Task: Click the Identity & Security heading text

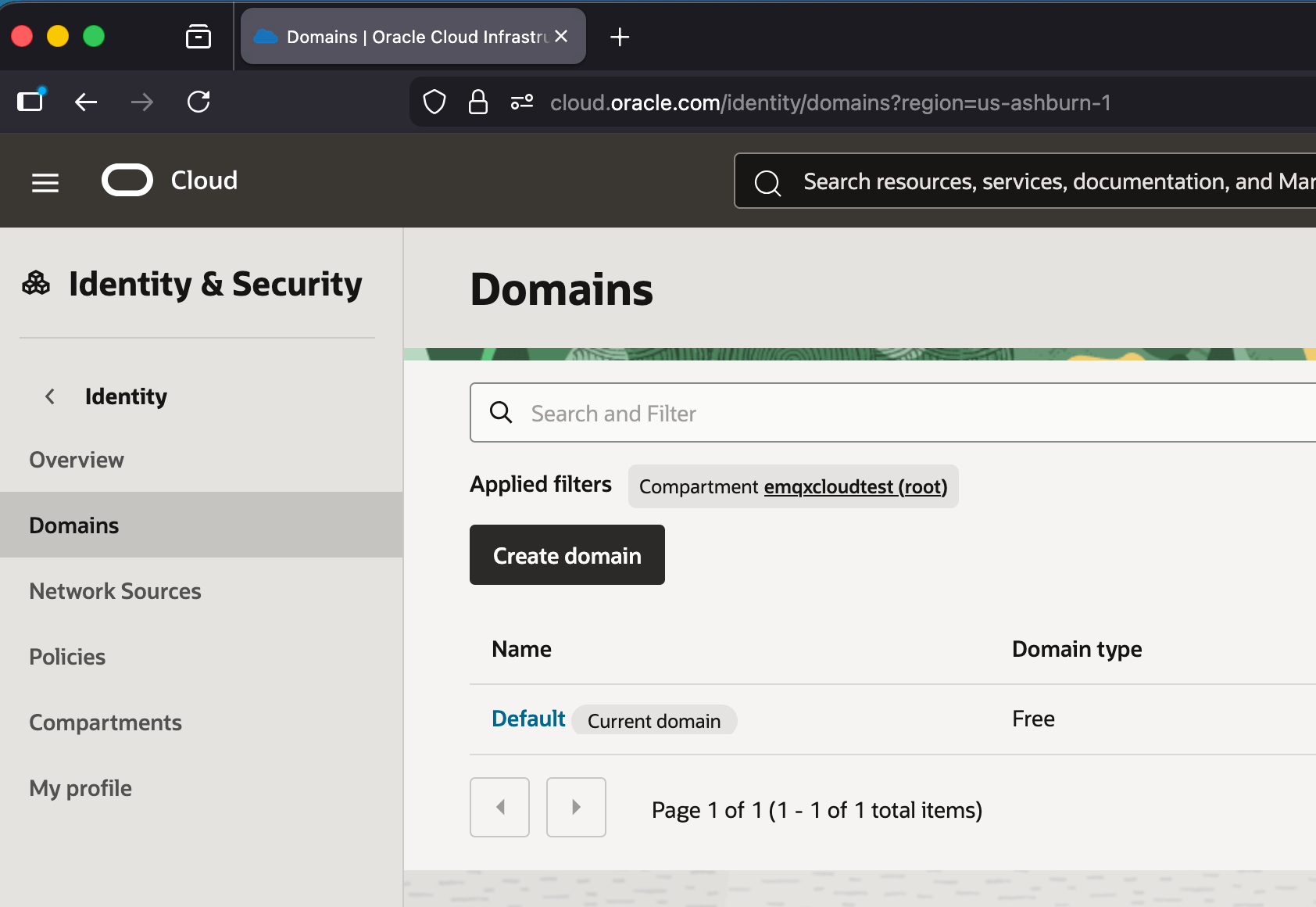Action: 216,284
